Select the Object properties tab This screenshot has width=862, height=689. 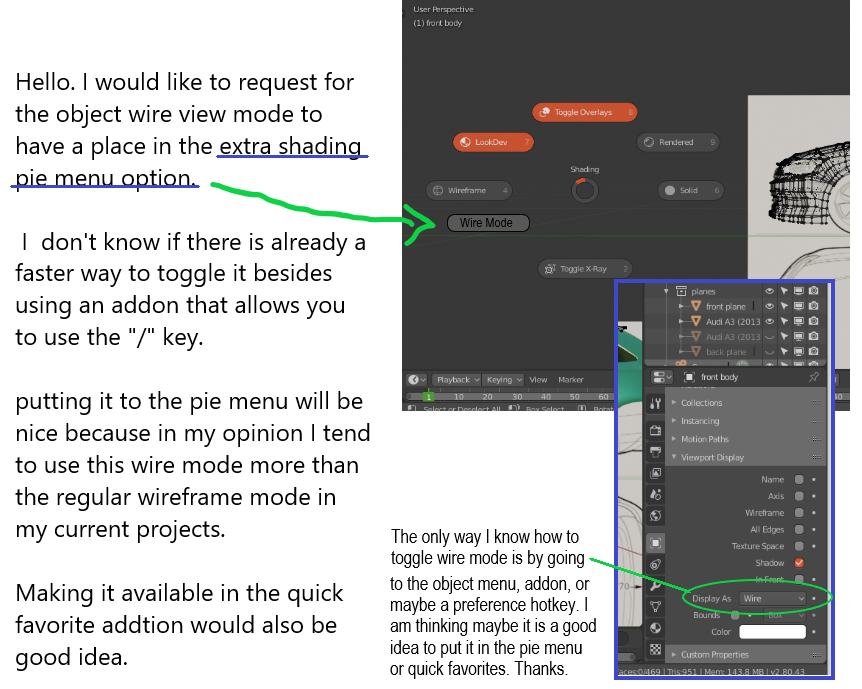tap(655, 543)
